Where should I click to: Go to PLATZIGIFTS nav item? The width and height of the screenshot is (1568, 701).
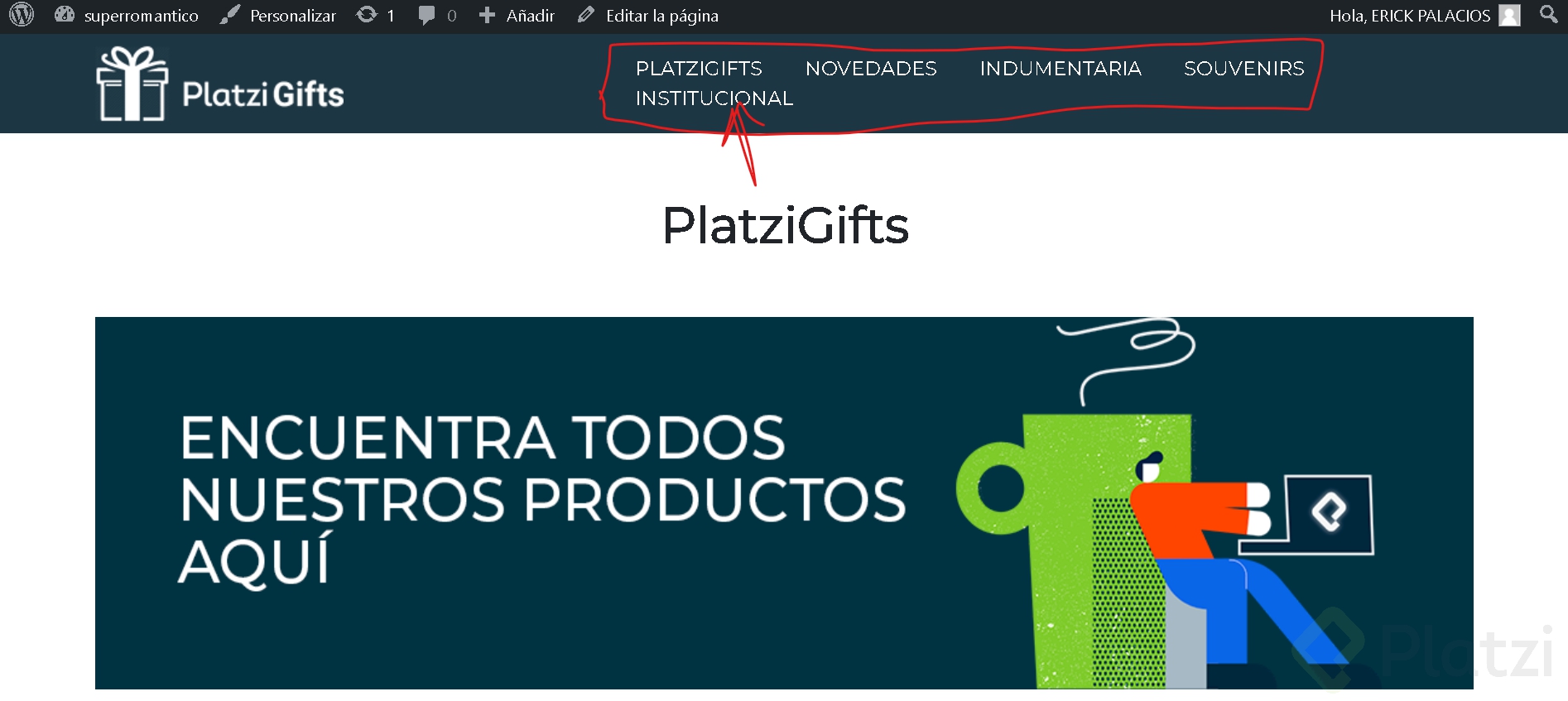(x=699, y=69)
